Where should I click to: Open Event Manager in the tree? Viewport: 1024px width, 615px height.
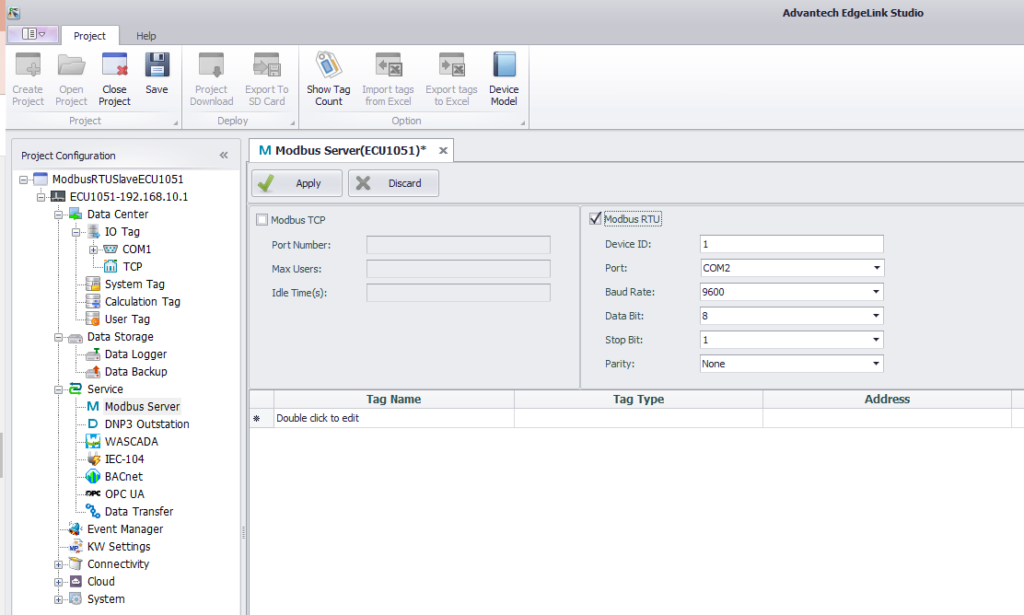[125, 529]
